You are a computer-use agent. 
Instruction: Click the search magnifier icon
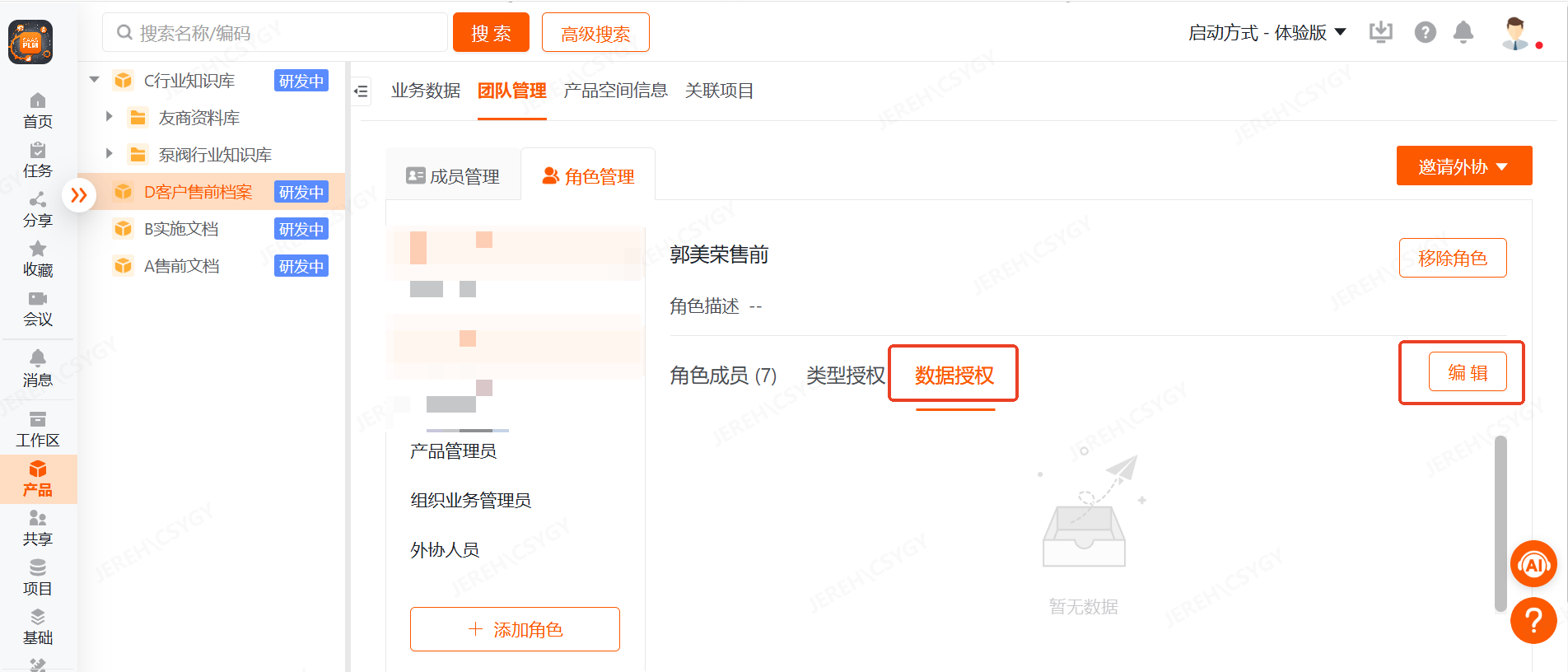point(124,32)
